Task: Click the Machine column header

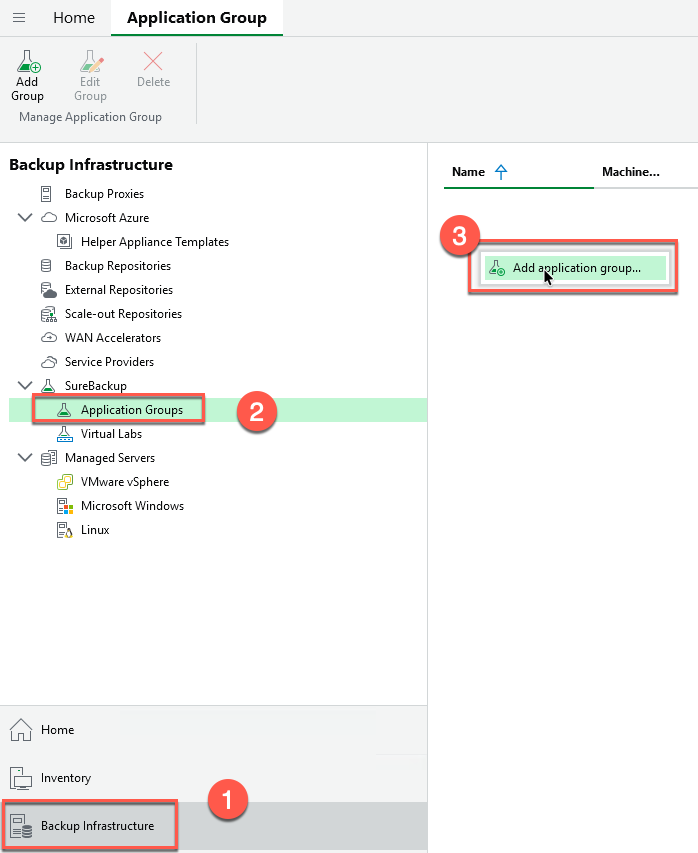Action: pos(630,172)
